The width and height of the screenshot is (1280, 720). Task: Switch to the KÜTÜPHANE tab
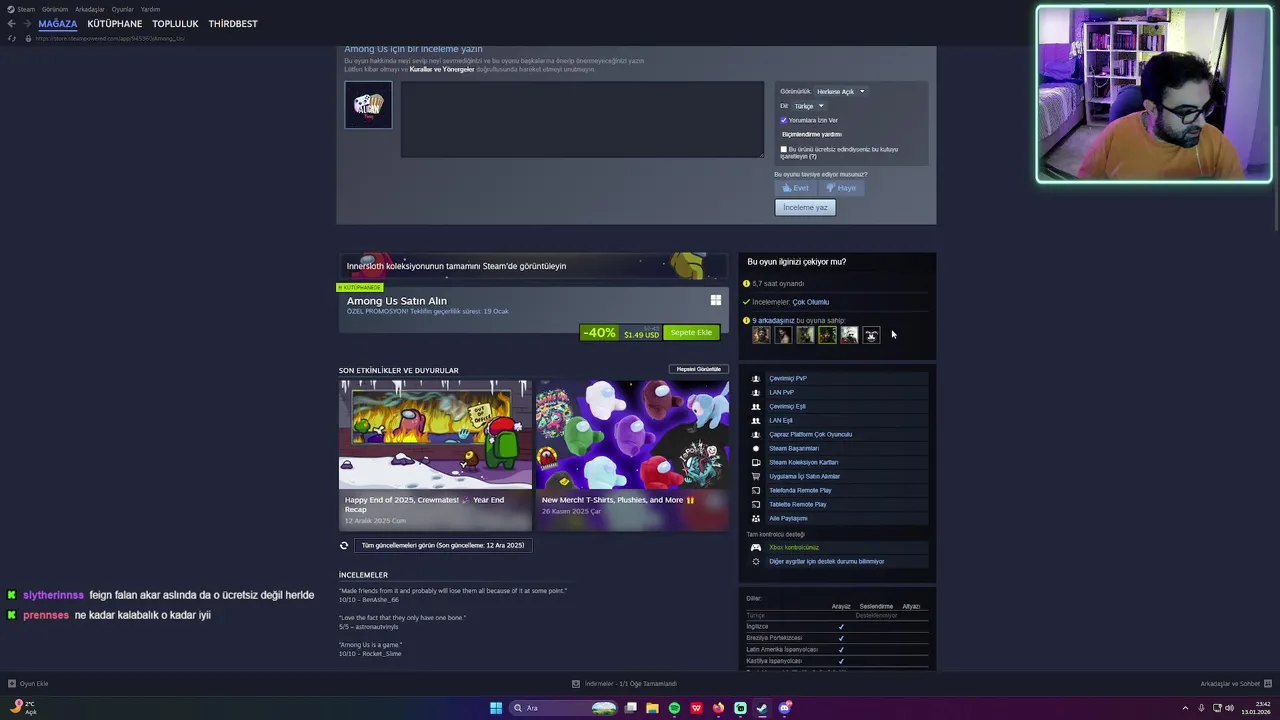pos(114,24)
